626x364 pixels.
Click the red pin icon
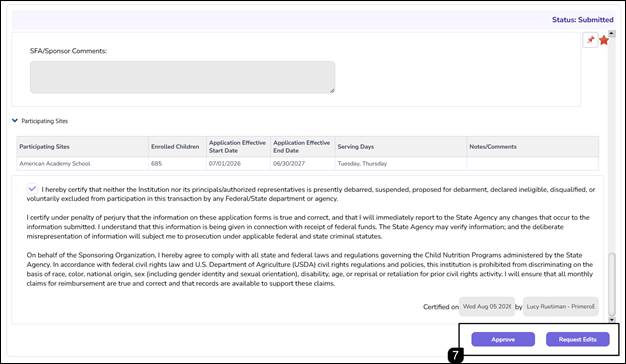pyautogui.click(x=590, y=40)
